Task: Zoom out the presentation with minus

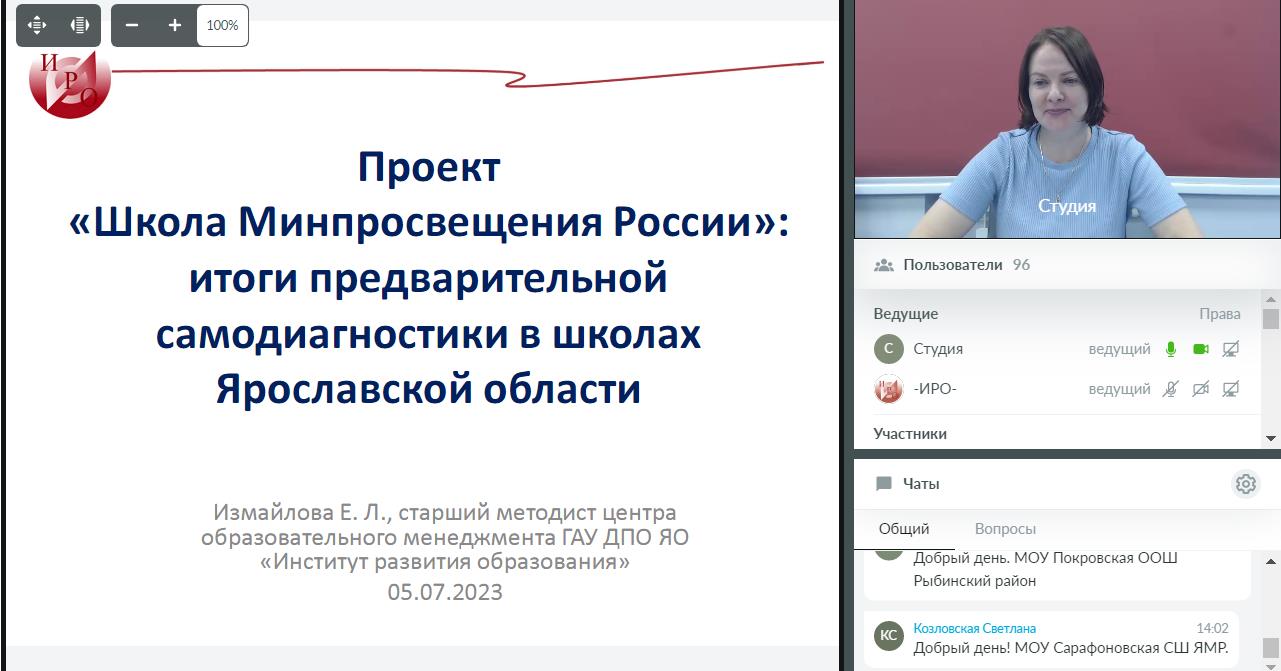Action: [132, 25]
